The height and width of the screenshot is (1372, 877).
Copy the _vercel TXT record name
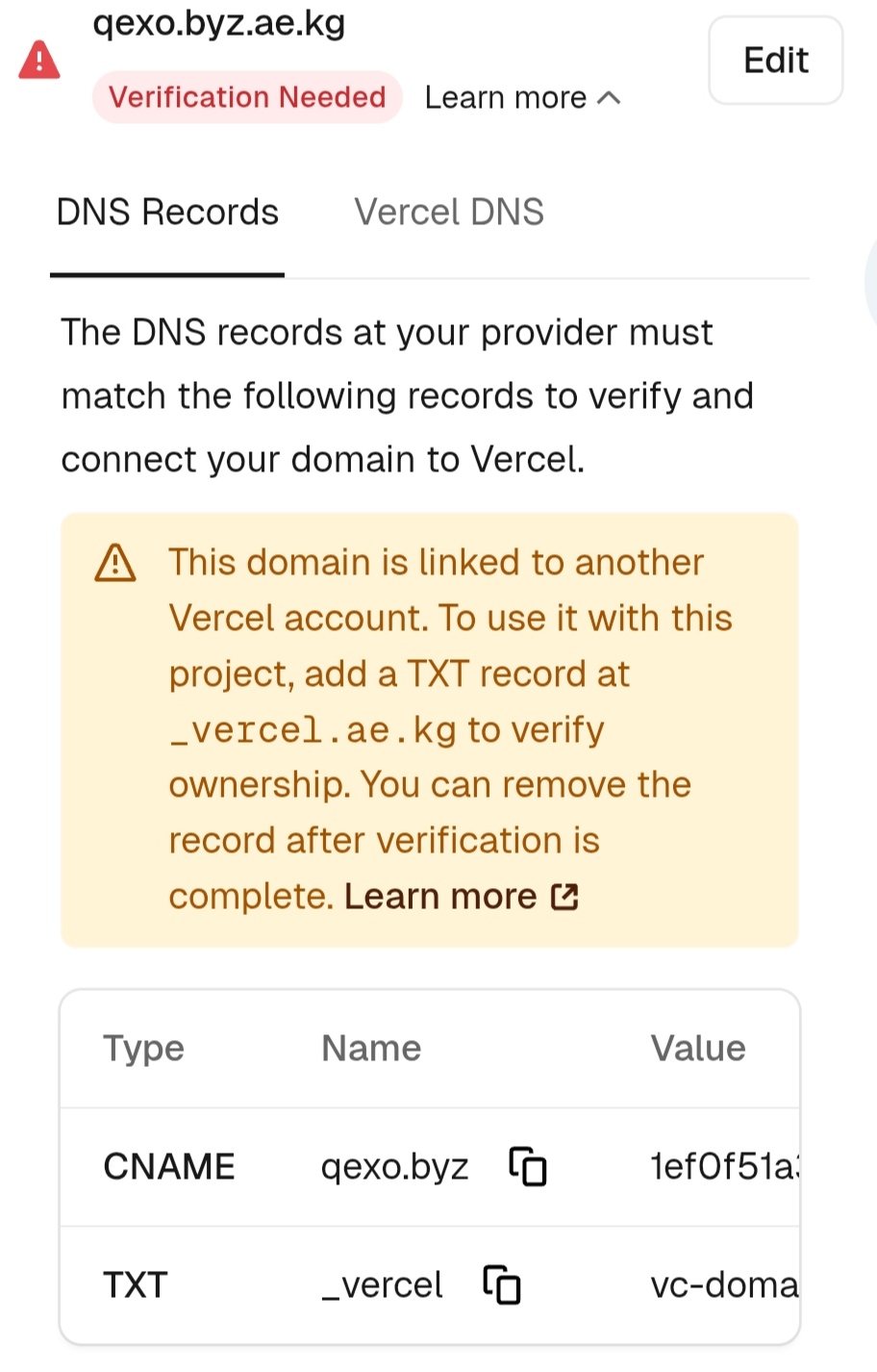[x=502, y=1284]
